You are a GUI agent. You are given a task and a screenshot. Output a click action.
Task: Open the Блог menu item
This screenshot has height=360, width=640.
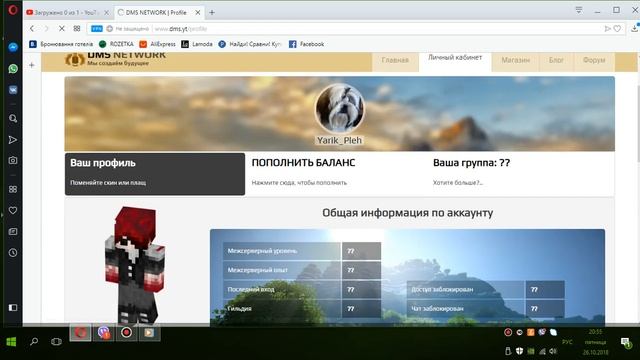click(556, 60)
